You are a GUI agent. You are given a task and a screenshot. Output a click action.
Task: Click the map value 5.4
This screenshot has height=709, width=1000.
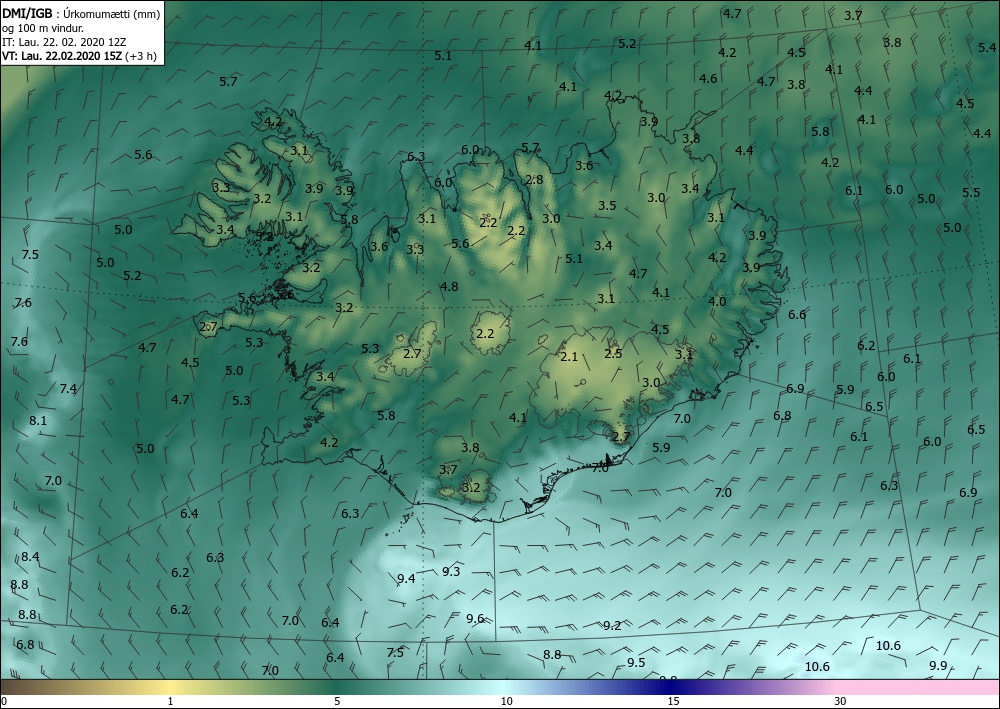tap(987, 47)
